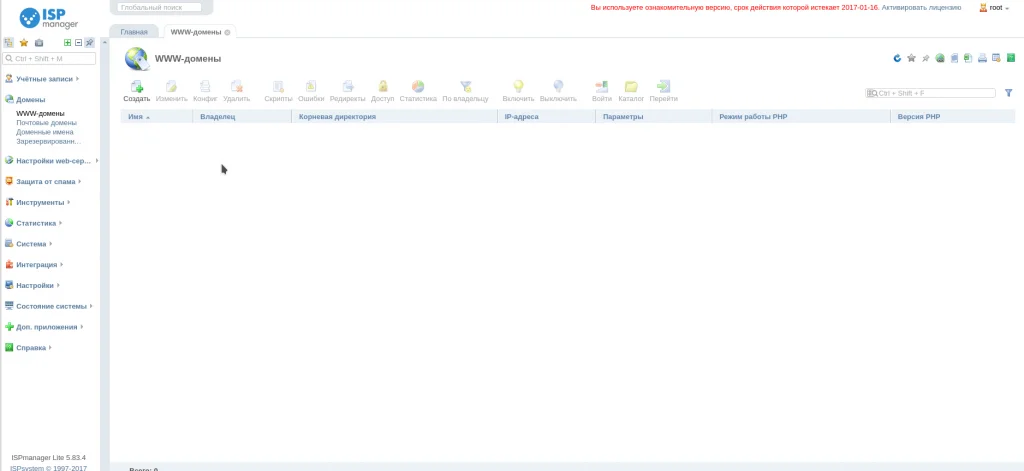Click the blue document export icon in page header
This screenshot has width=1024, height=471.
(954, 58)
